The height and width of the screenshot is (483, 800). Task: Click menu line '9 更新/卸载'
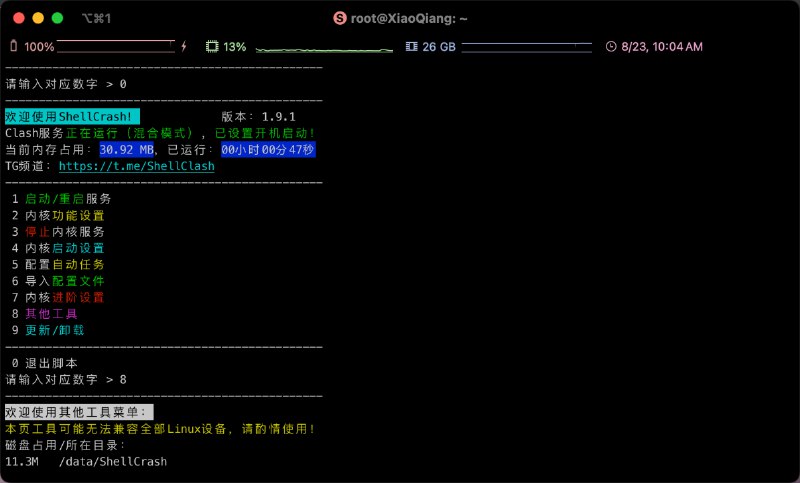click(x=48, y=330)
